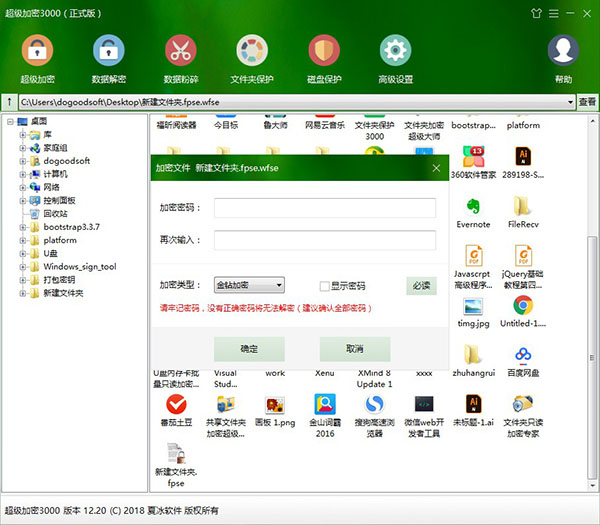
Task: Expand the 控制面板 tree node
Action: (23, 201)
